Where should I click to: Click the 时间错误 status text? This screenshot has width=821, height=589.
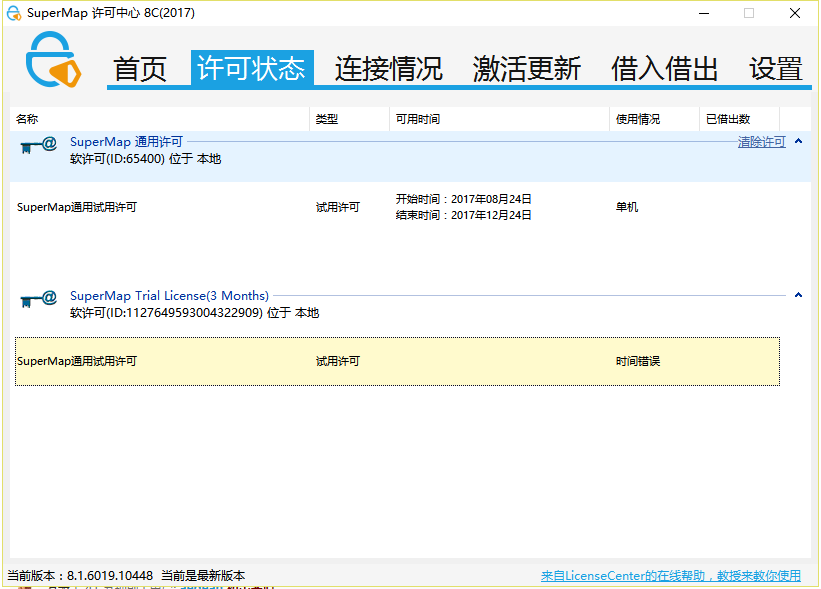point(638,361)
